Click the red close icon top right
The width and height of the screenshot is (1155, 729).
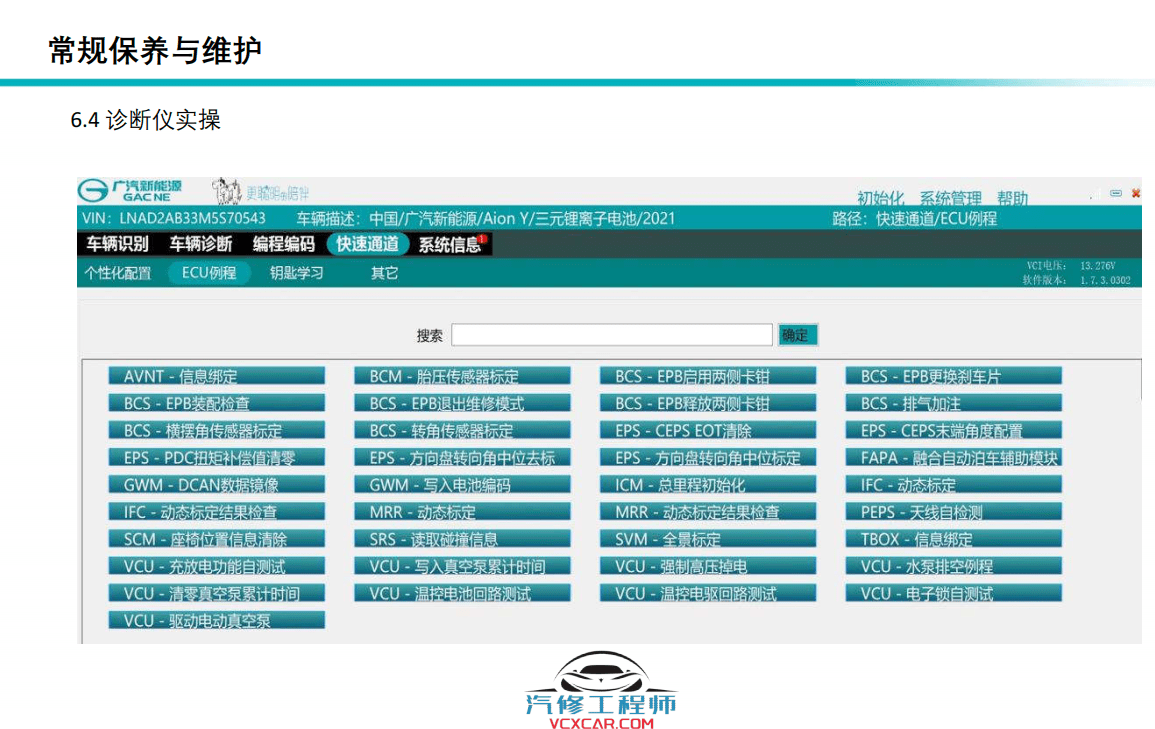coord(1137,192)
